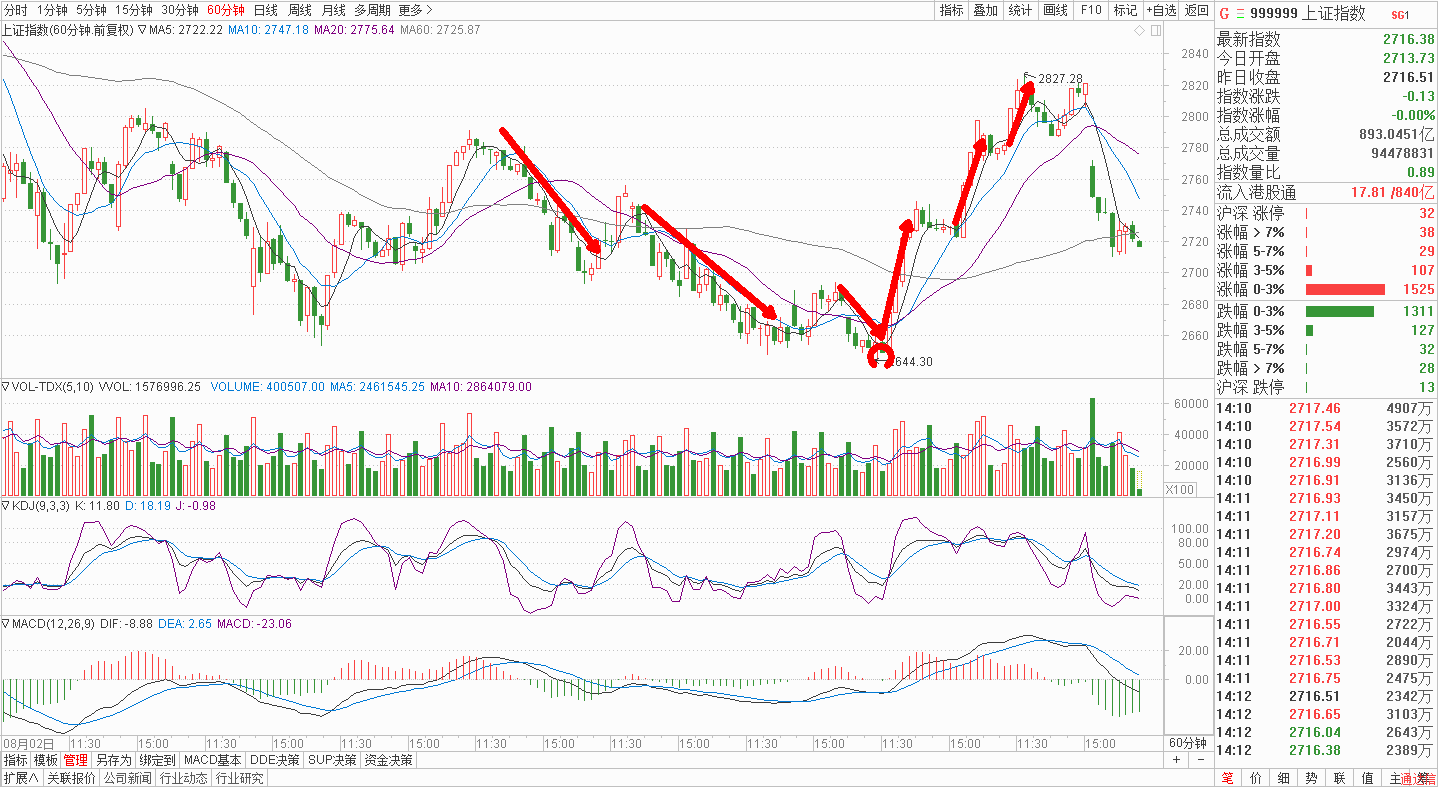Select the 1分钟 period
The width and height of the screenshot is (1438, 787).
pyautogui.click(x=51, y=10)
